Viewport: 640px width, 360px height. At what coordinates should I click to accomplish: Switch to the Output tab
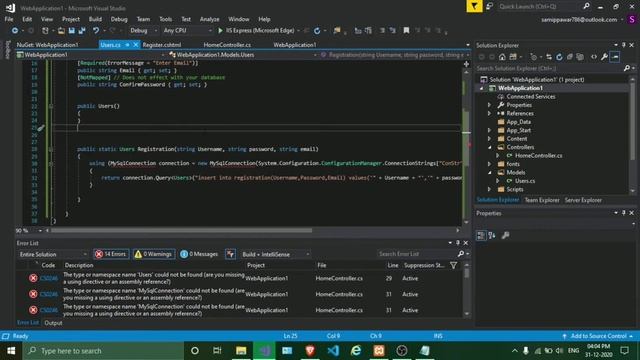click(53, 323)
